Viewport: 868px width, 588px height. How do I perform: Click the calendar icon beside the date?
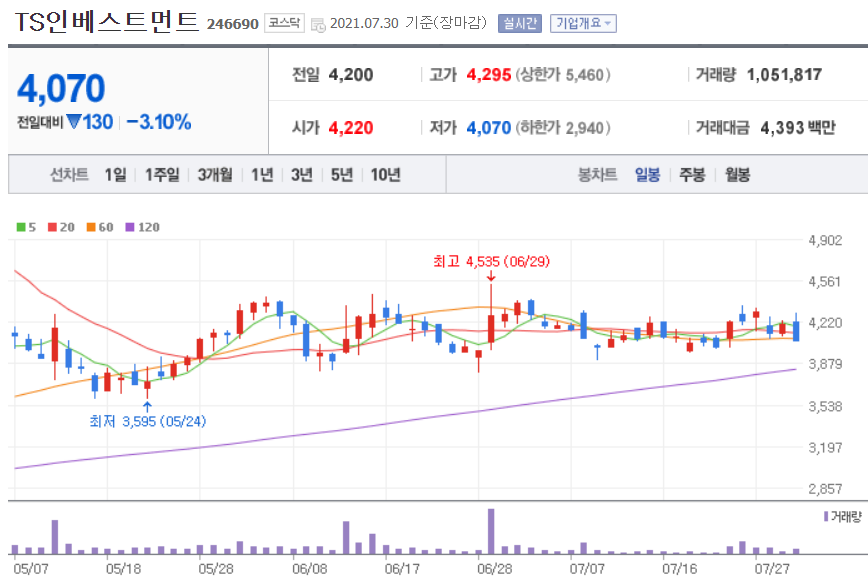pyautogui.click(x=318, y=24)
